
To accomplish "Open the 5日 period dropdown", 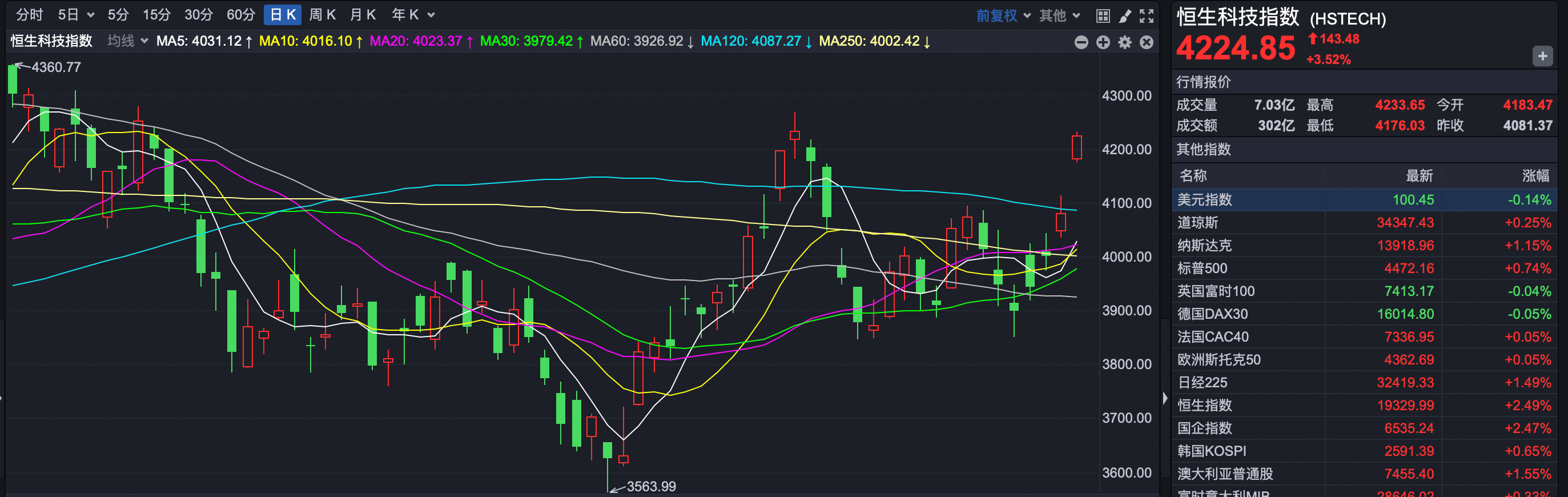I will [x=76, y=15].
